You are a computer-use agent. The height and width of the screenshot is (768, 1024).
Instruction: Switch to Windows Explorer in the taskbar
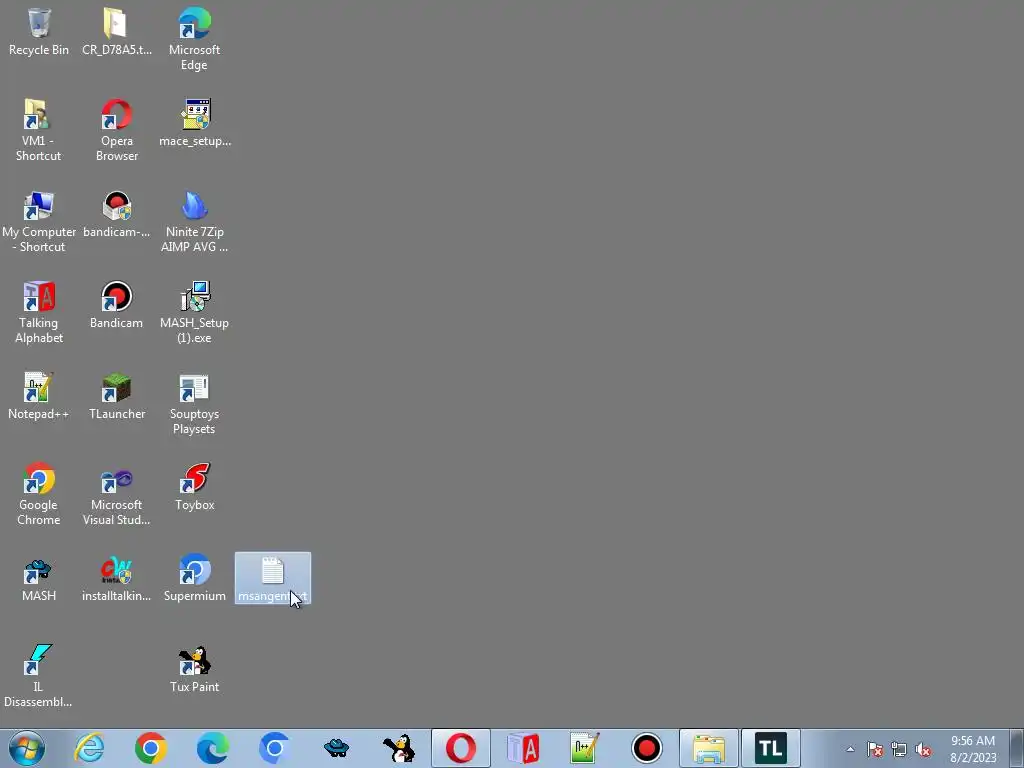709,748
